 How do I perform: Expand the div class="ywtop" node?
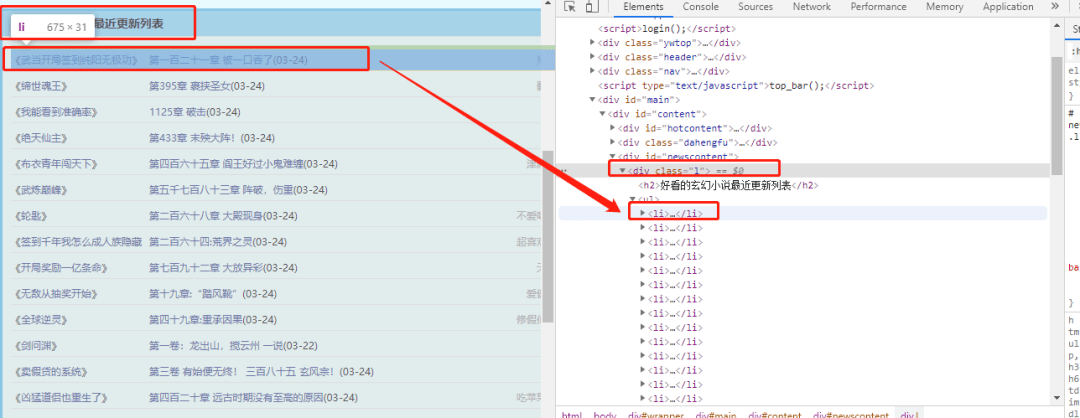click(x=593, y=43)
